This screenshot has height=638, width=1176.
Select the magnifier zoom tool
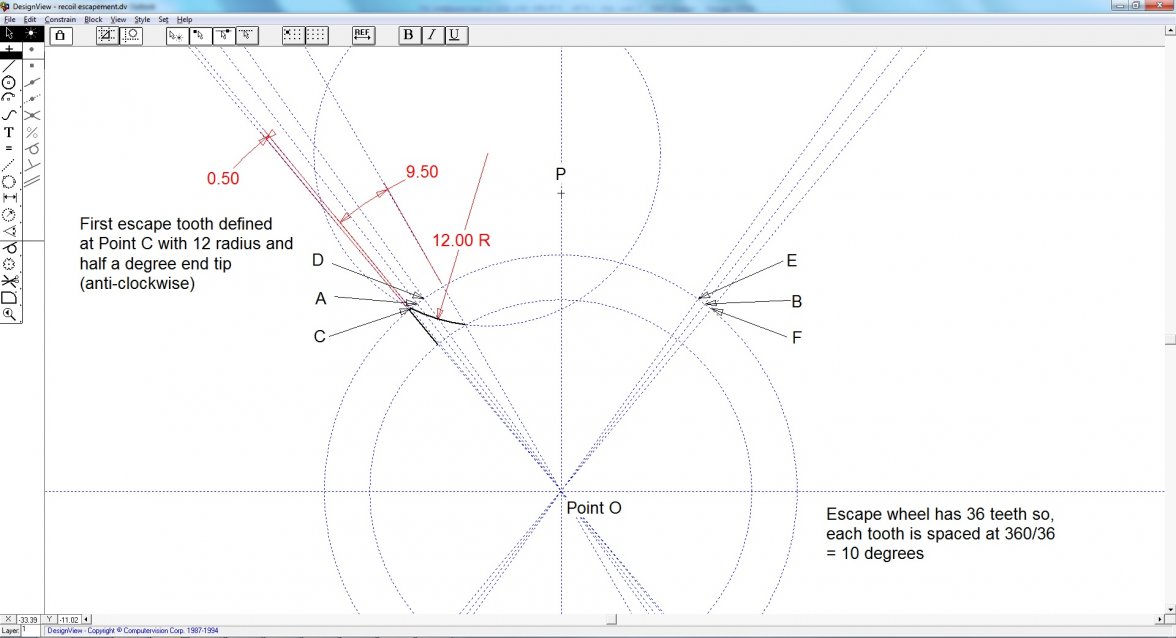9,314
